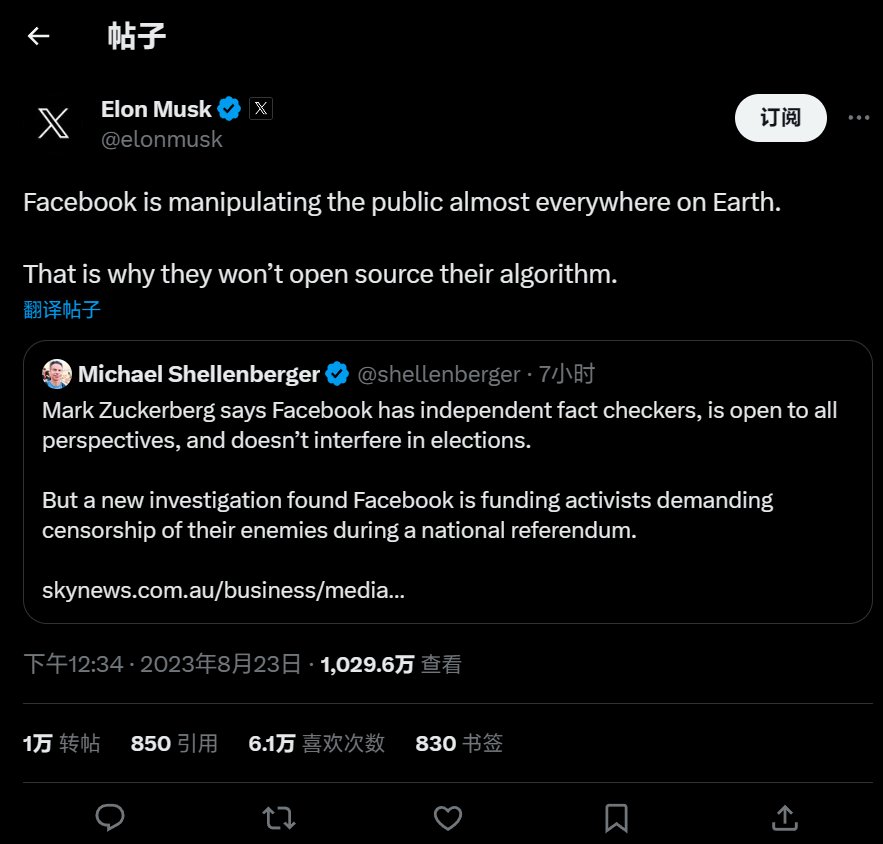View the 6.1万 喜欢次数 likes list
Viewport: 883px width, 844px height.
point(316,743)
